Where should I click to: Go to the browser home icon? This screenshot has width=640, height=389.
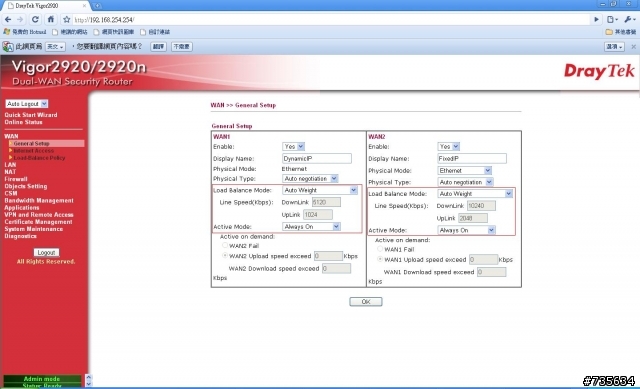[51, 19]
